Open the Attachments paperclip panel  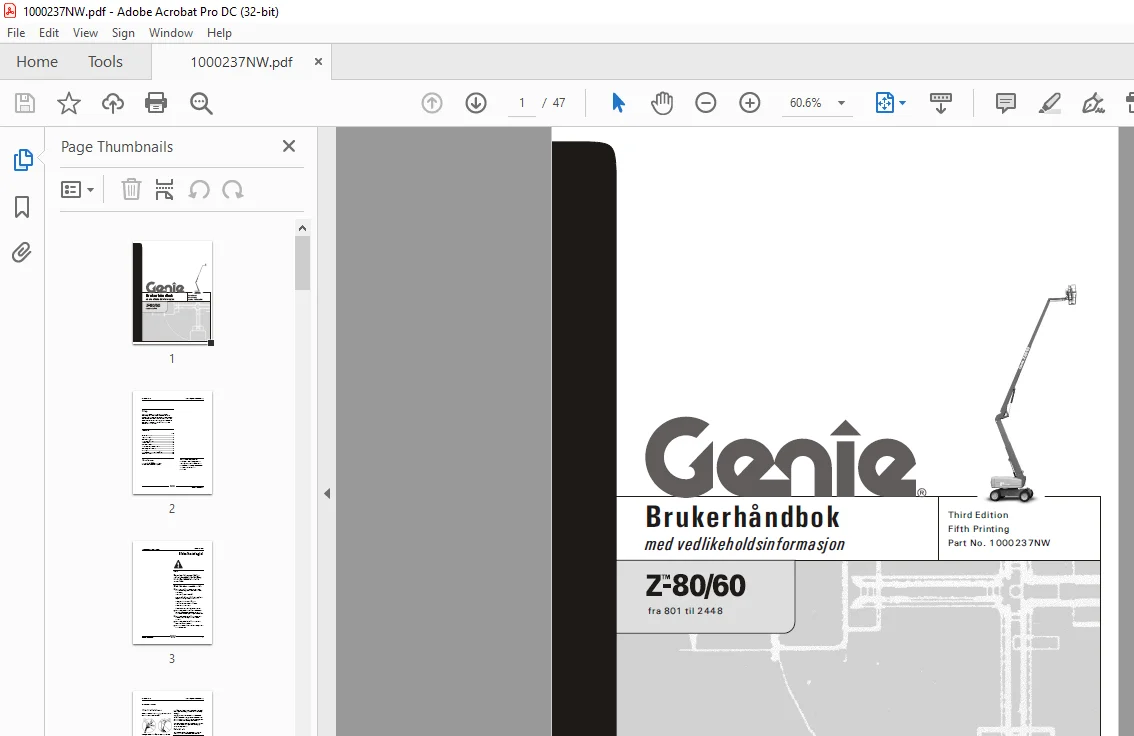click(x=22, y=252)
